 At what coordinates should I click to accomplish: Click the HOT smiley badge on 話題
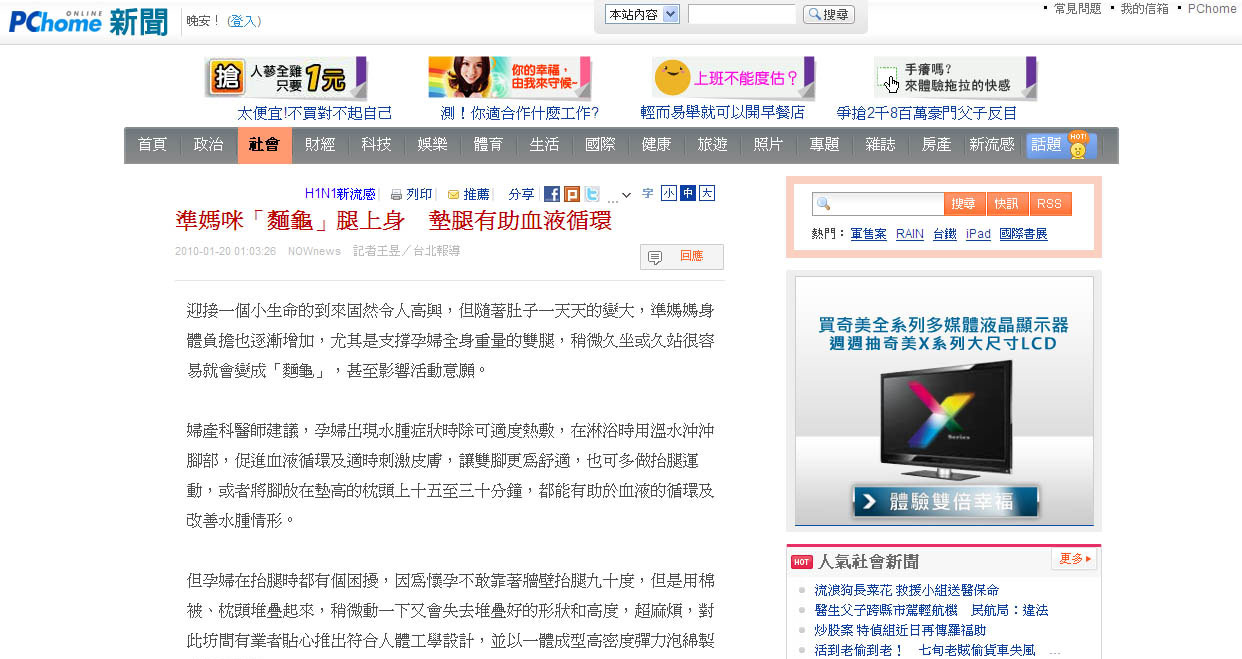(x=1078, y=145)
